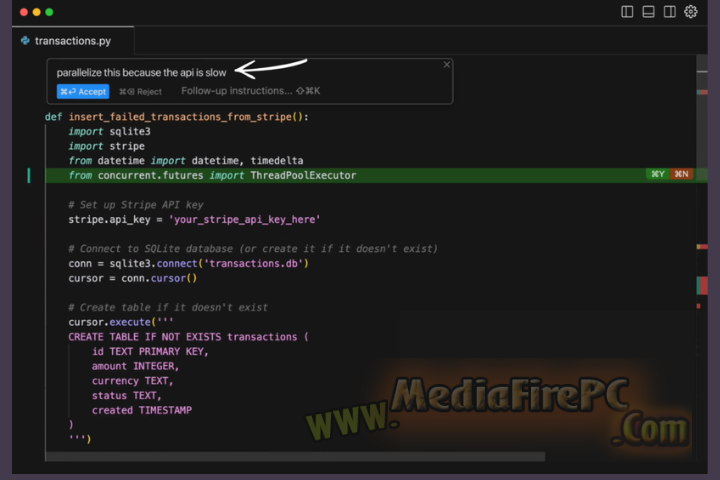Click the '# Connect to SQLite database' comment
This screenshot has width=720, height=480.
pos(253,249)
